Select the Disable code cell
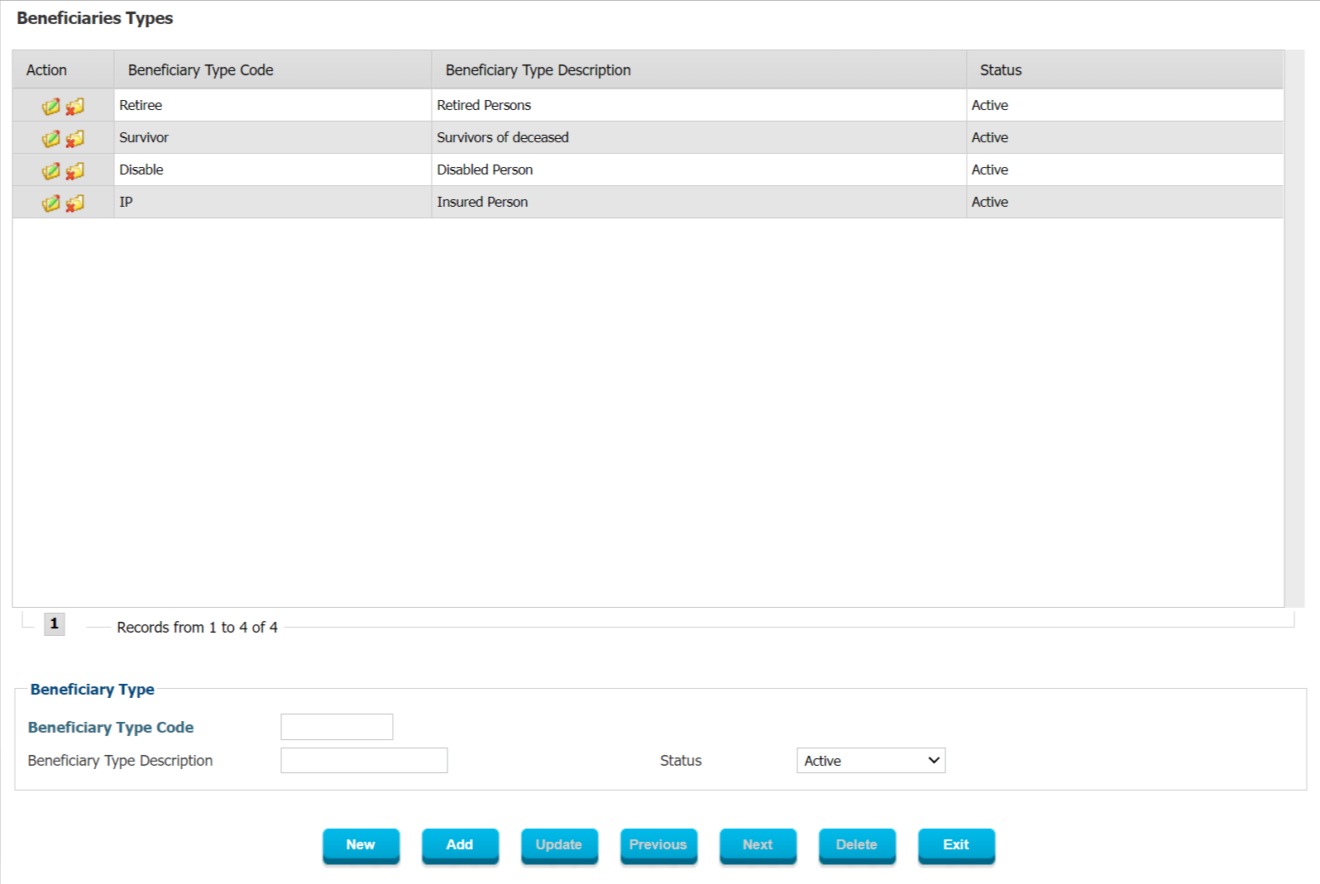1320x884 pixels. 273,169
